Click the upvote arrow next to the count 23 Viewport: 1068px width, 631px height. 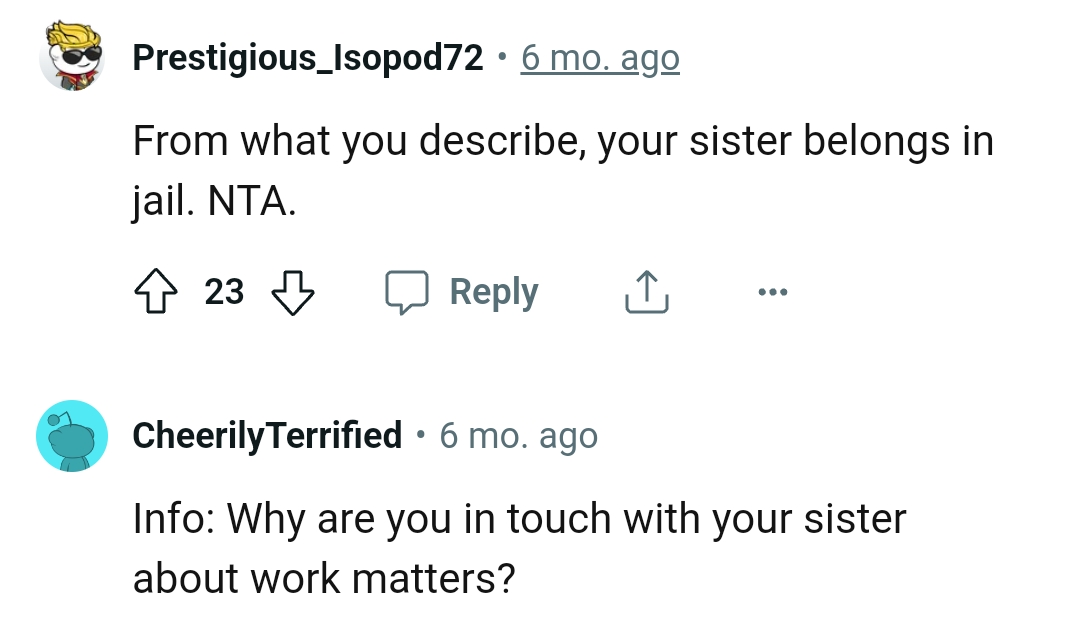click(155, 292)
